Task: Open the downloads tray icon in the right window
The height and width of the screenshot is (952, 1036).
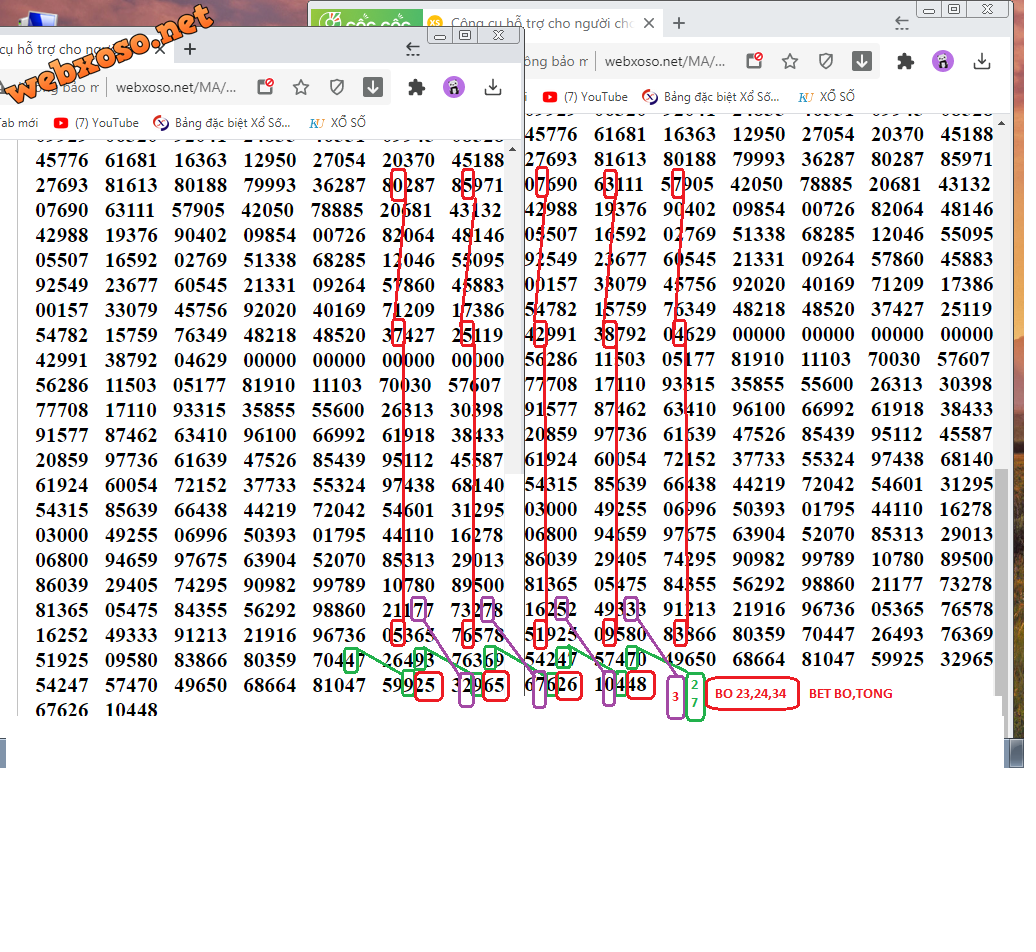Action: [x=982, y=61]
